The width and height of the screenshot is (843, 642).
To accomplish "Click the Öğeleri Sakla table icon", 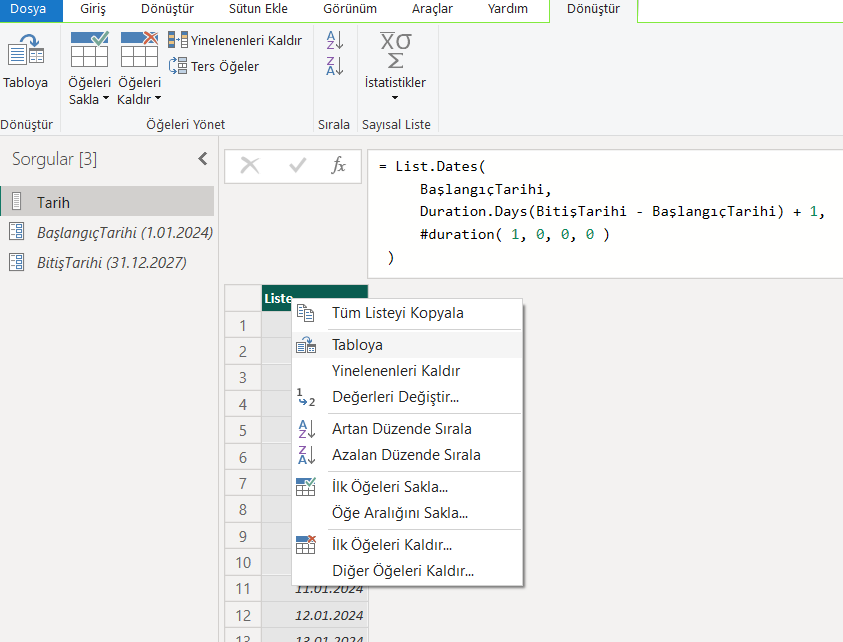I will [89, 49].
